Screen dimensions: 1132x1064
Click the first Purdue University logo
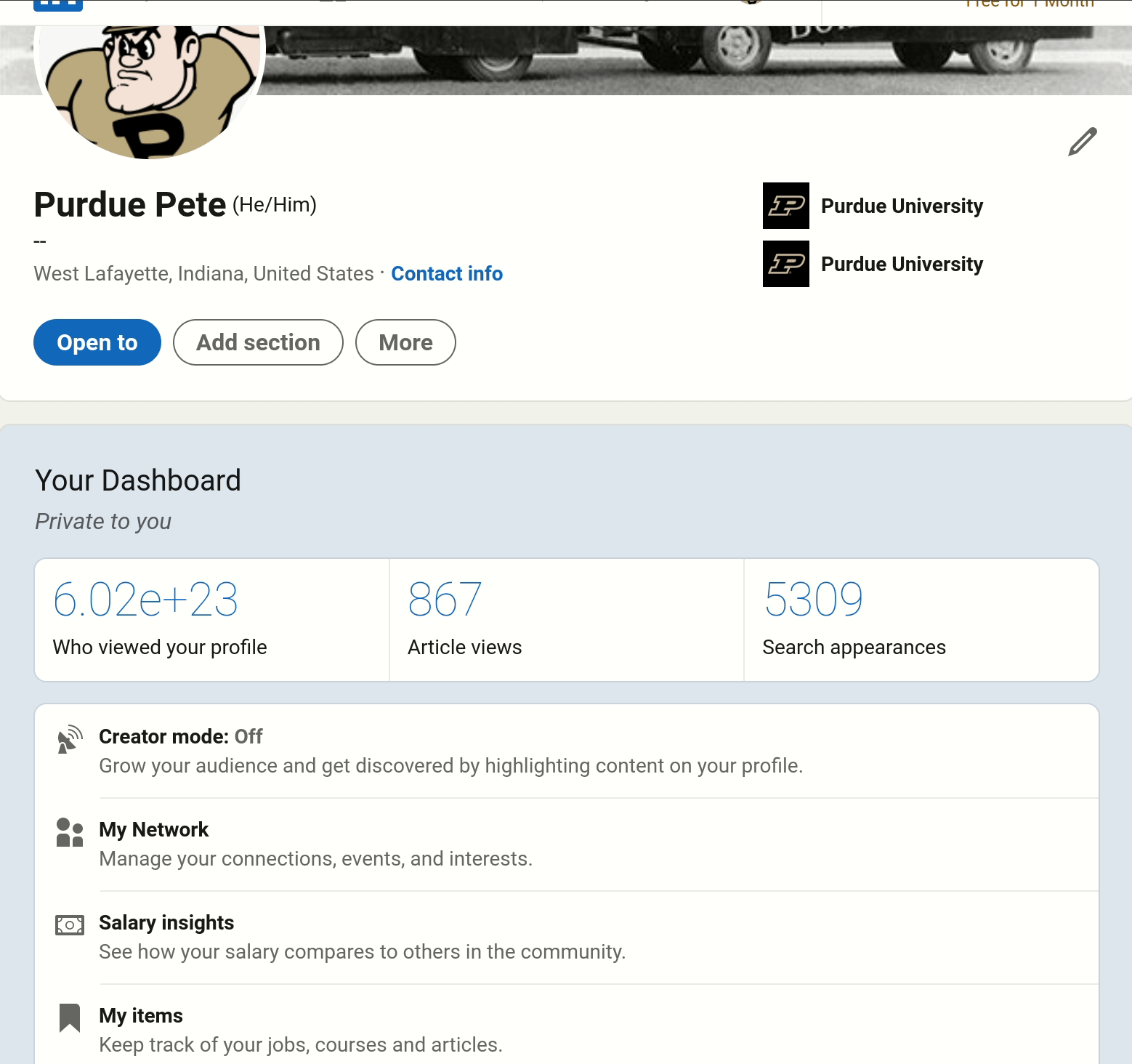point(785,206)
